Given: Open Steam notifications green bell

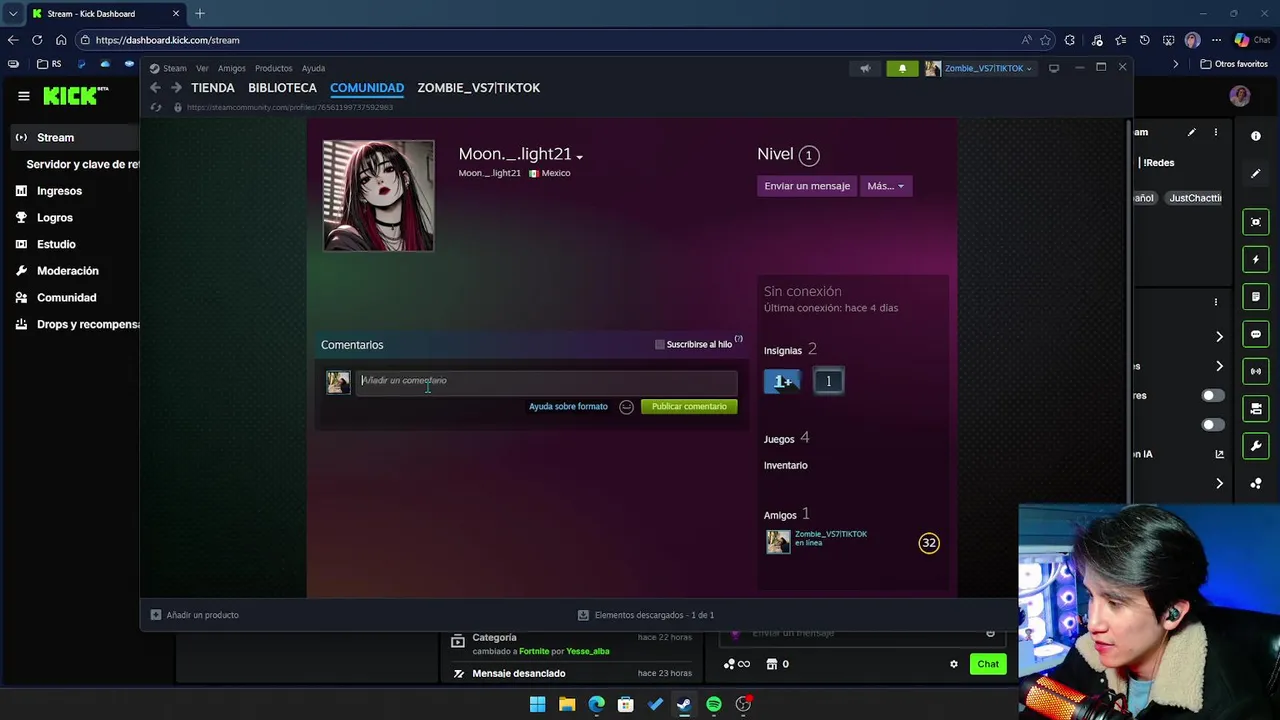Looking at the screenshot, I should [x=902, y=68].
